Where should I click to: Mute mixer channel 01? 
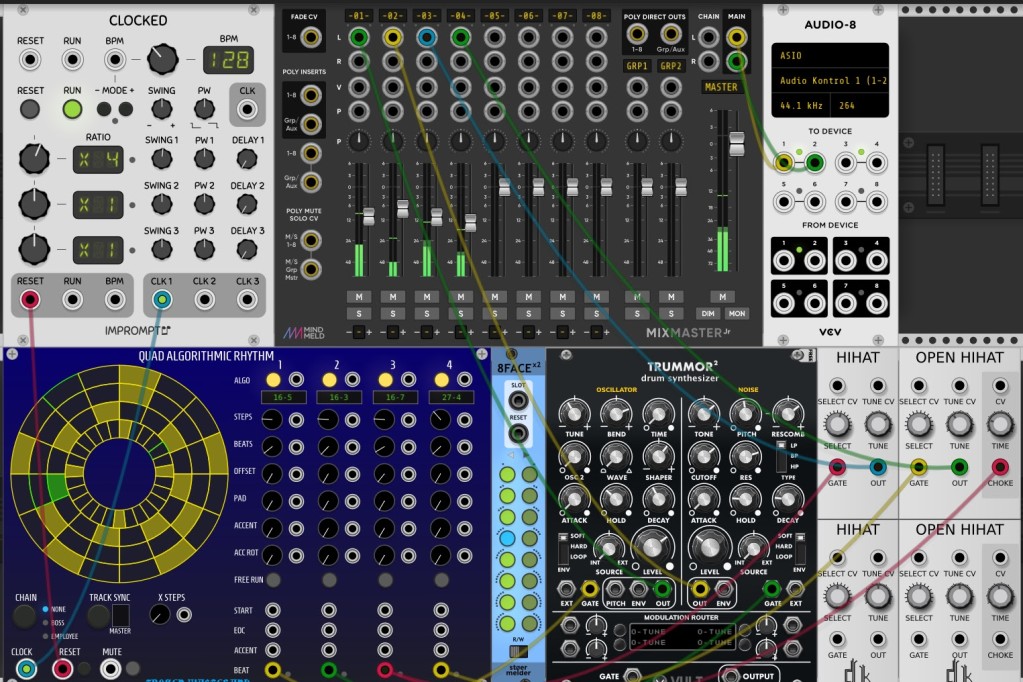pos(359,297)
